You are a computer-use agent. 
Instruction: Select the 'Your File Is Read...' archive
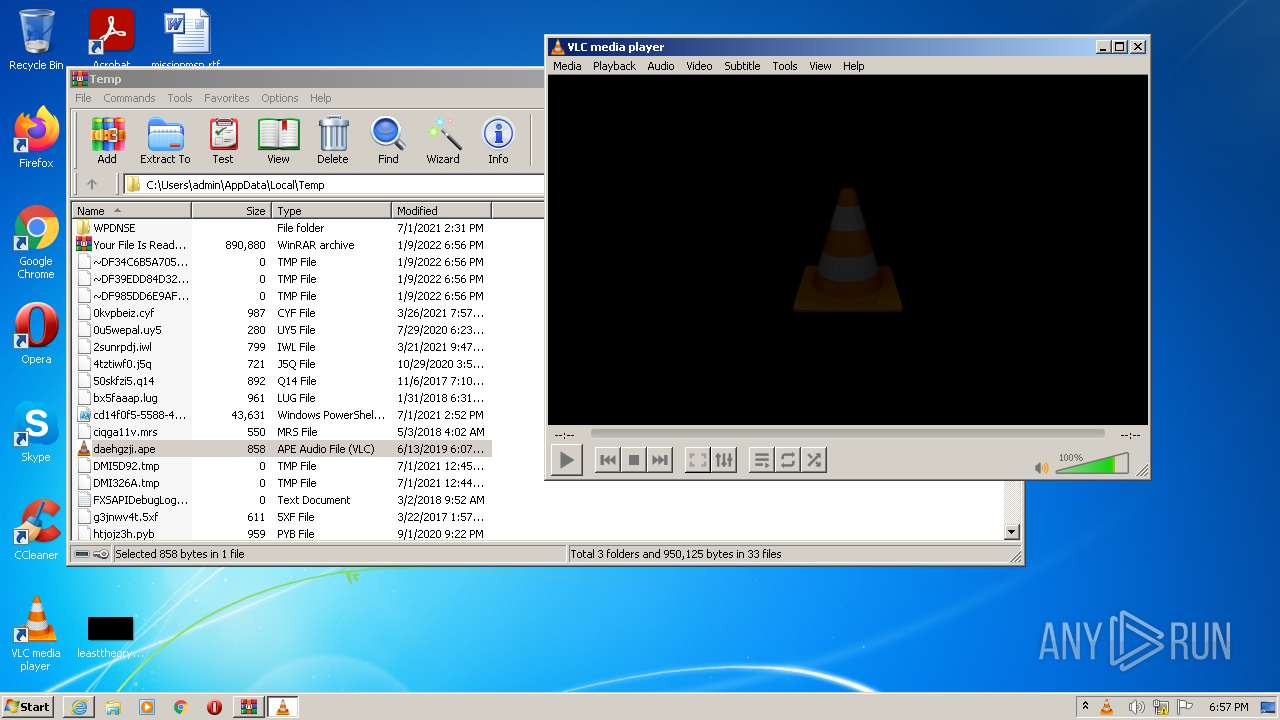(282, 245)
